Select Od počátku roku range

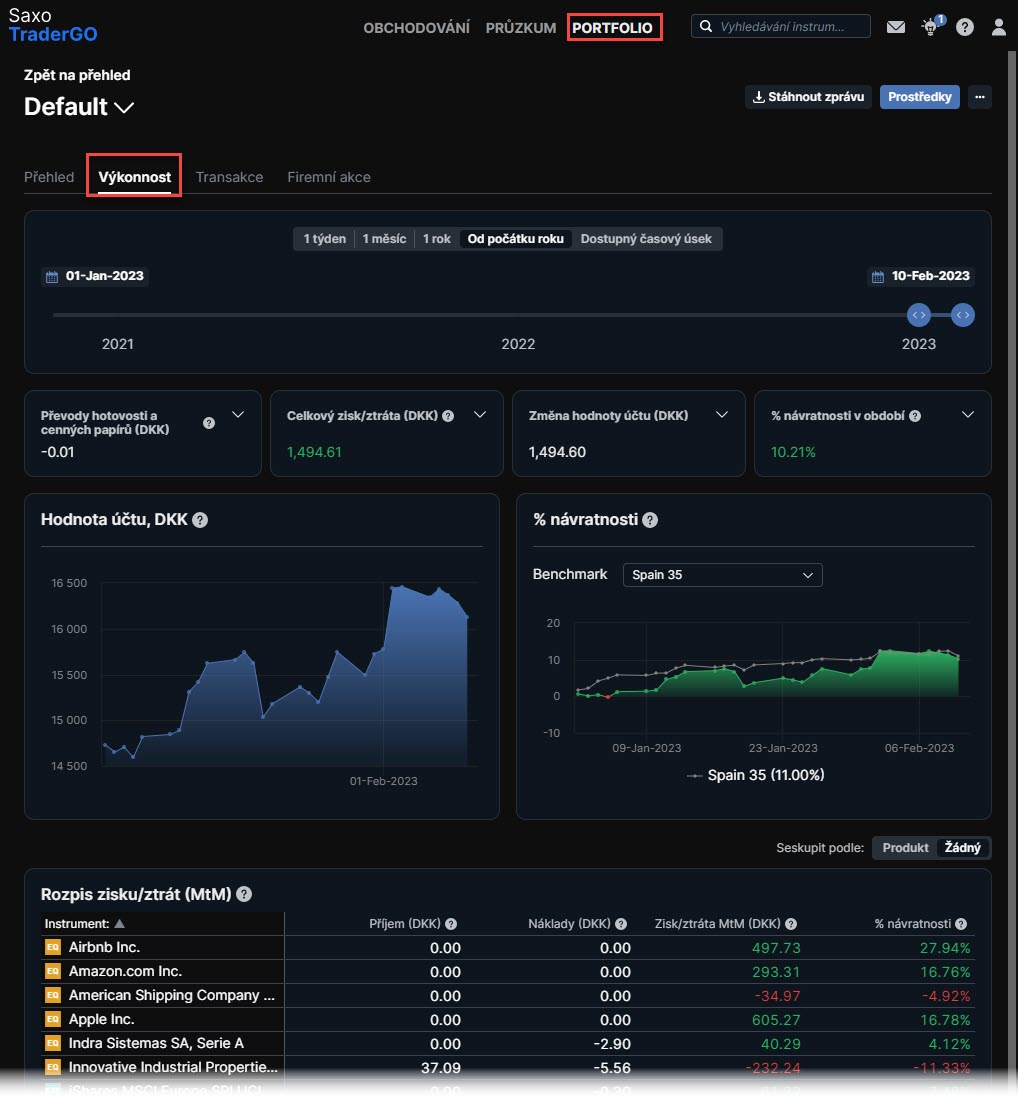(x=515, y=239)
